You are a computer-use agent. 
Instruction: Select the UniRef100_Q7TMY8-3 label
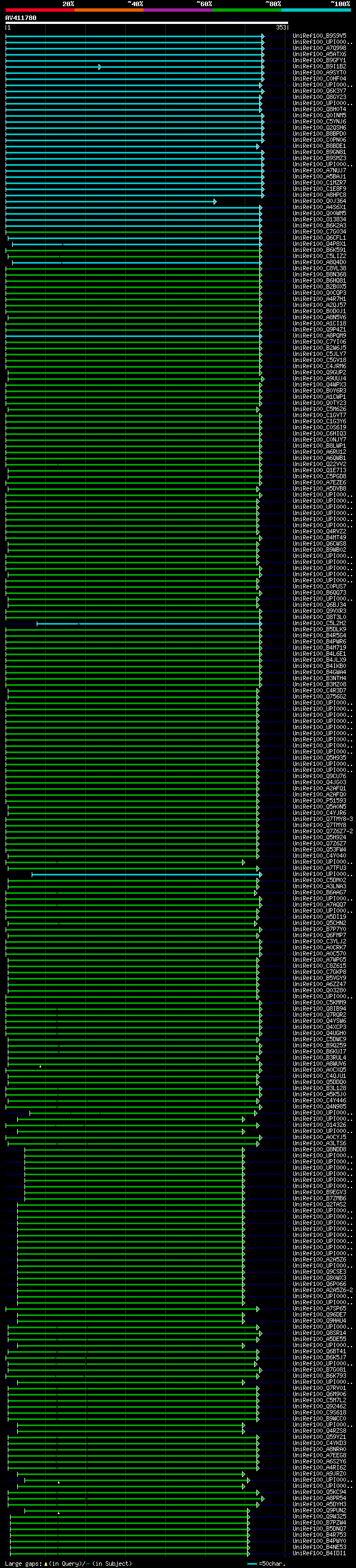pos(323,819)
